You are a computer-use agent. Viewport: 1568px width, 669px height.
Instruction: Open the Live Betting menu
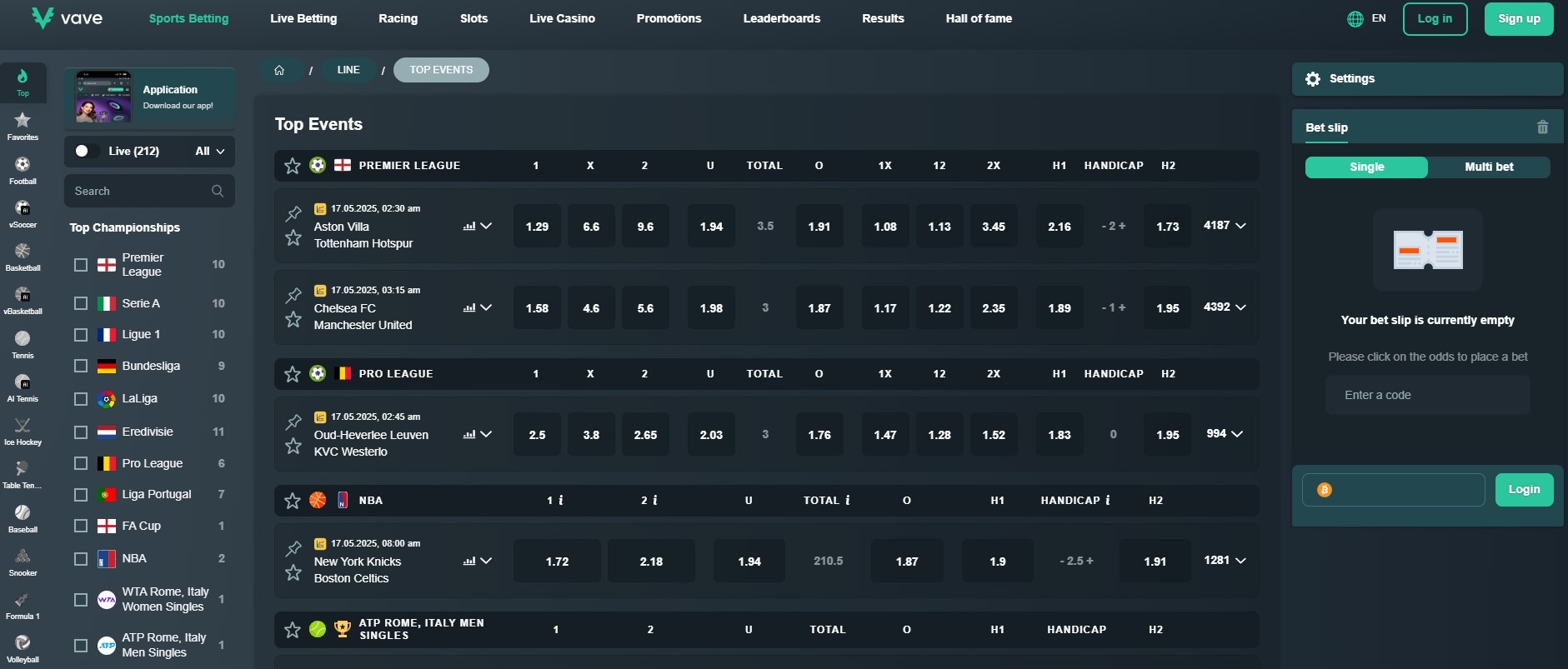303,18
